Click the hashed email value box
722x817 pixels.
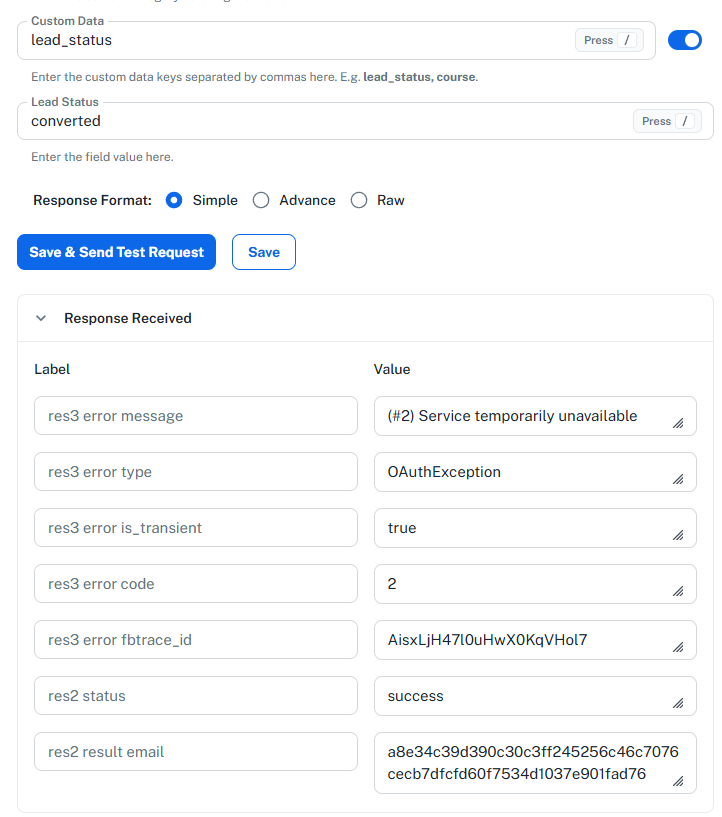pyautogui.click(x=535, y=763)
